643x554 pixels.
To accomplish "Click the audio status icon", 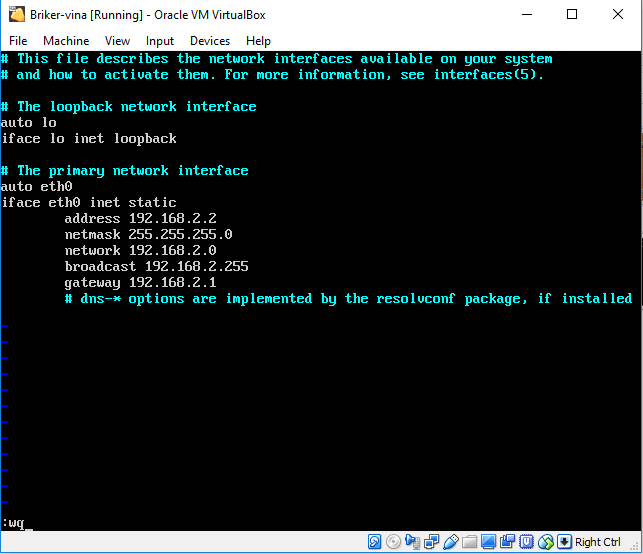I will pos(413,542).
